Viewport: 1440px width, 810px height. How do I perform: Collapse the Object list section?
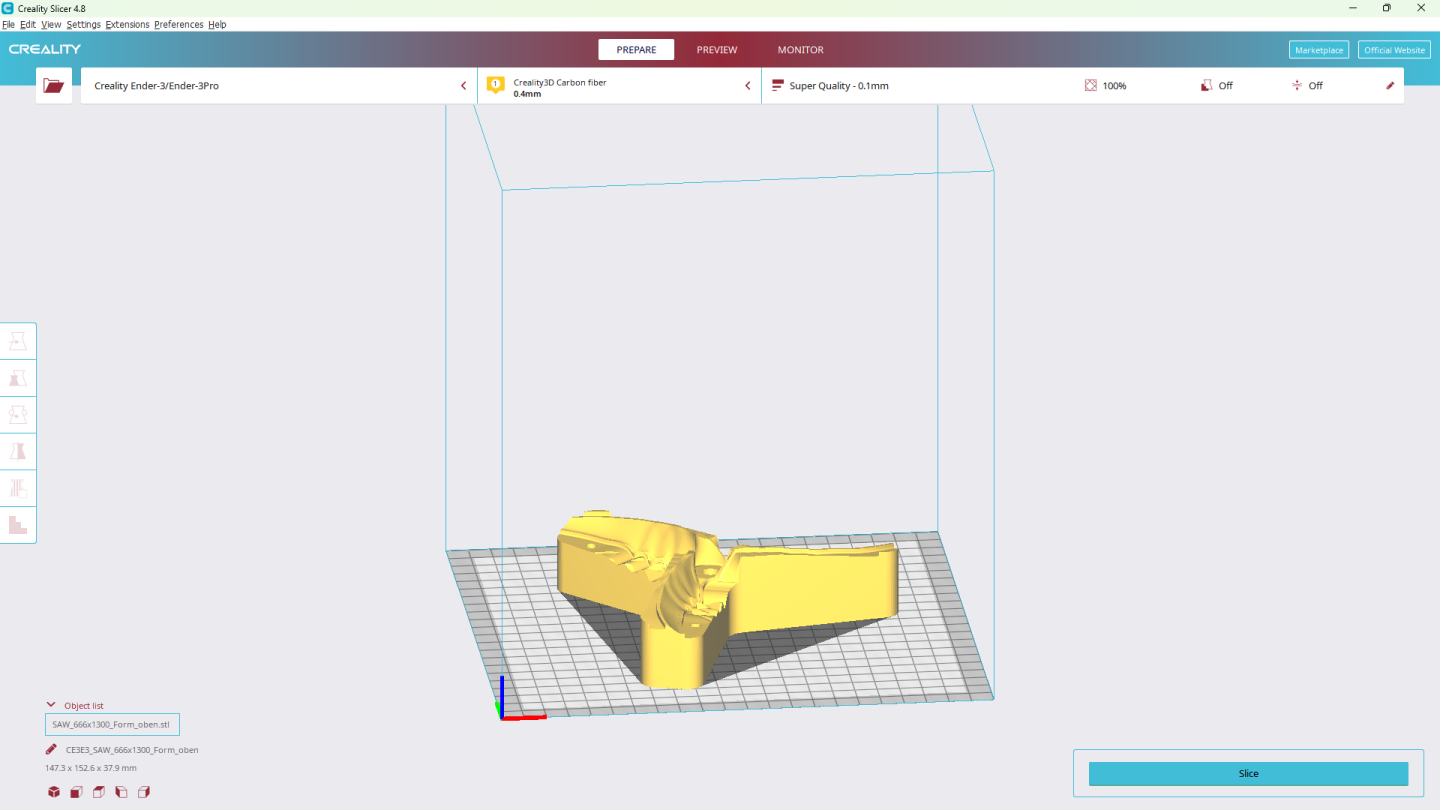tap(75, 705)
